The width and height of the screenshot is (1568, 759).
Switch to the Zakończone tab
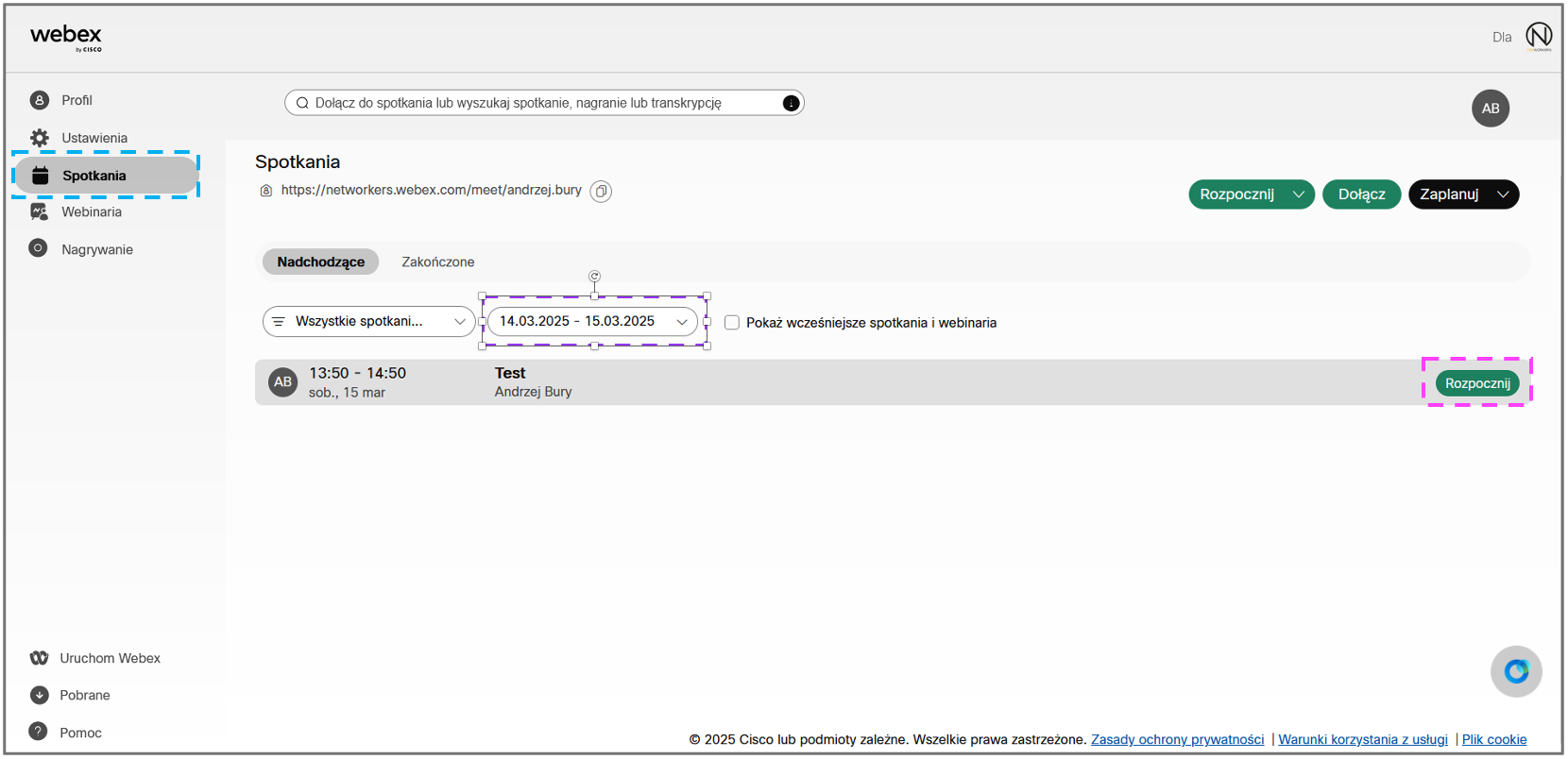437,262
